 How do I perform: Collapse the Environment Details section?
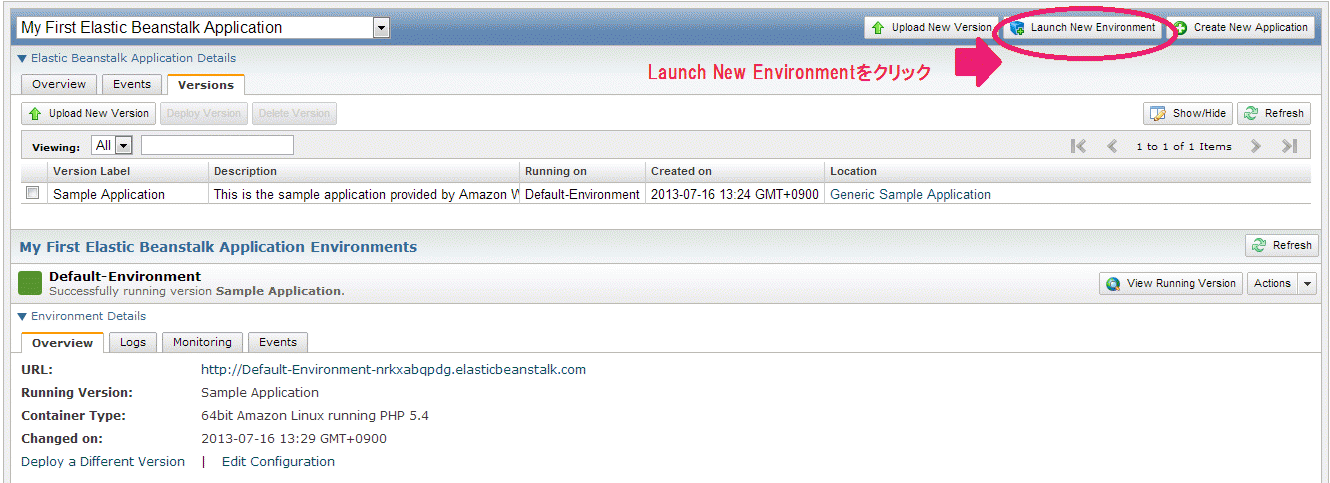(x=82, y=317)
